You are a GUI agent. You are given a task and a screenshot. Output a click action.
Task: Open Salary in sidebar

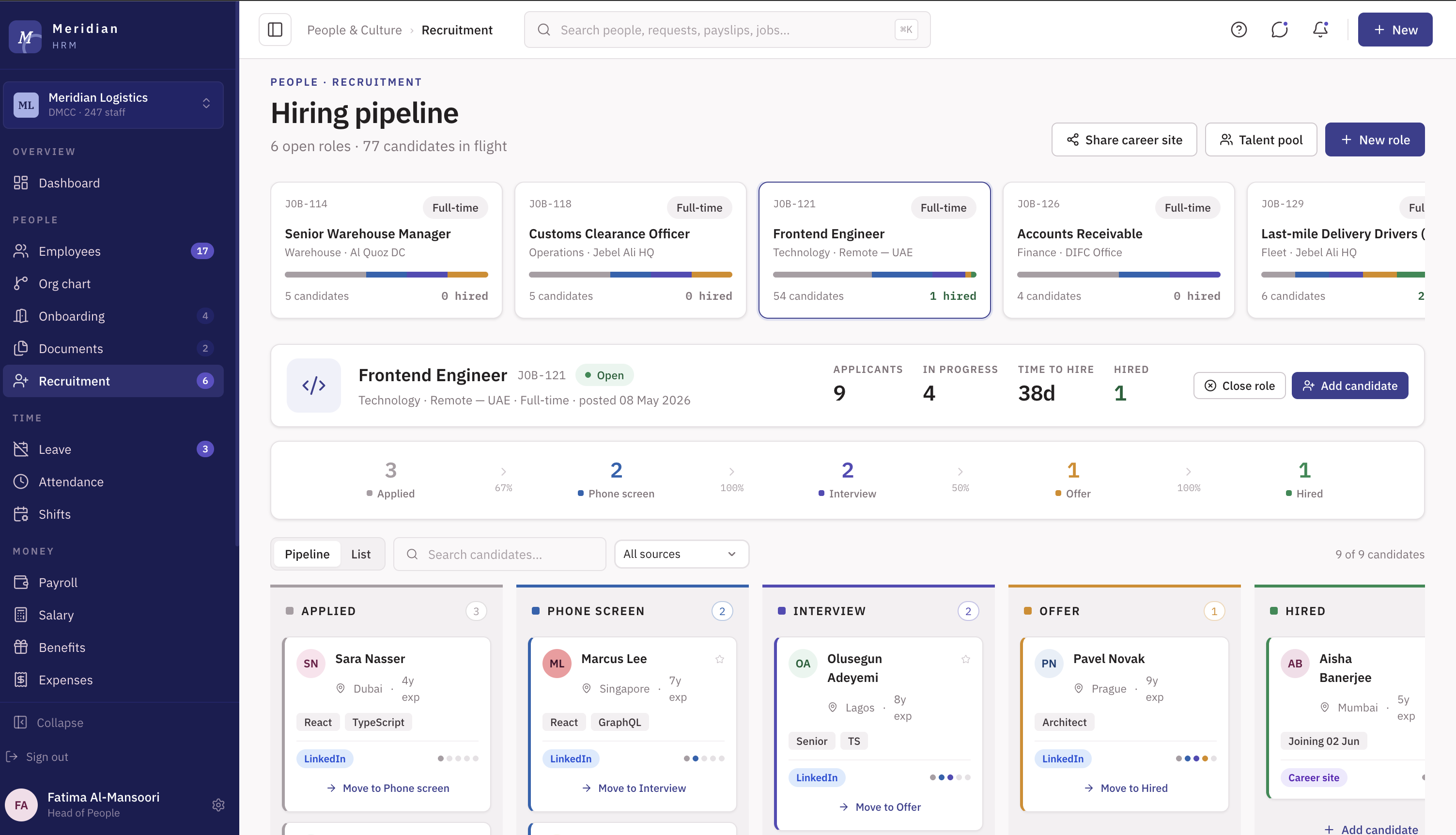pos(113,615)
